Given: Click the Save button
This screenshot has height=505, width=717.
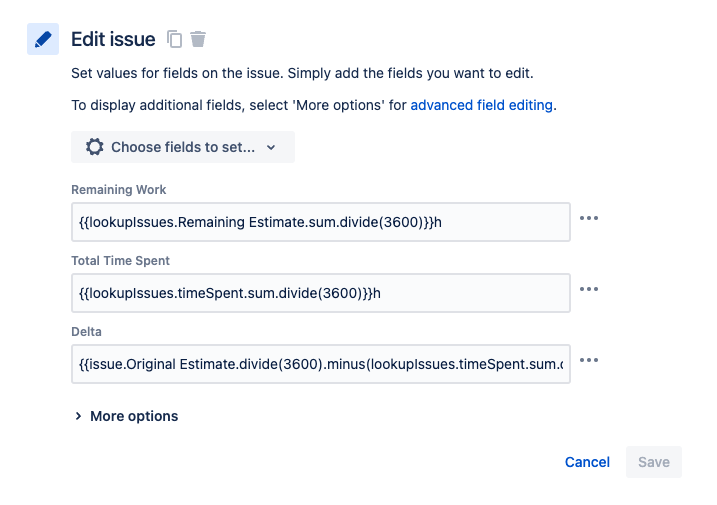Looking at the screenshot, I should [x=654, y=462].
